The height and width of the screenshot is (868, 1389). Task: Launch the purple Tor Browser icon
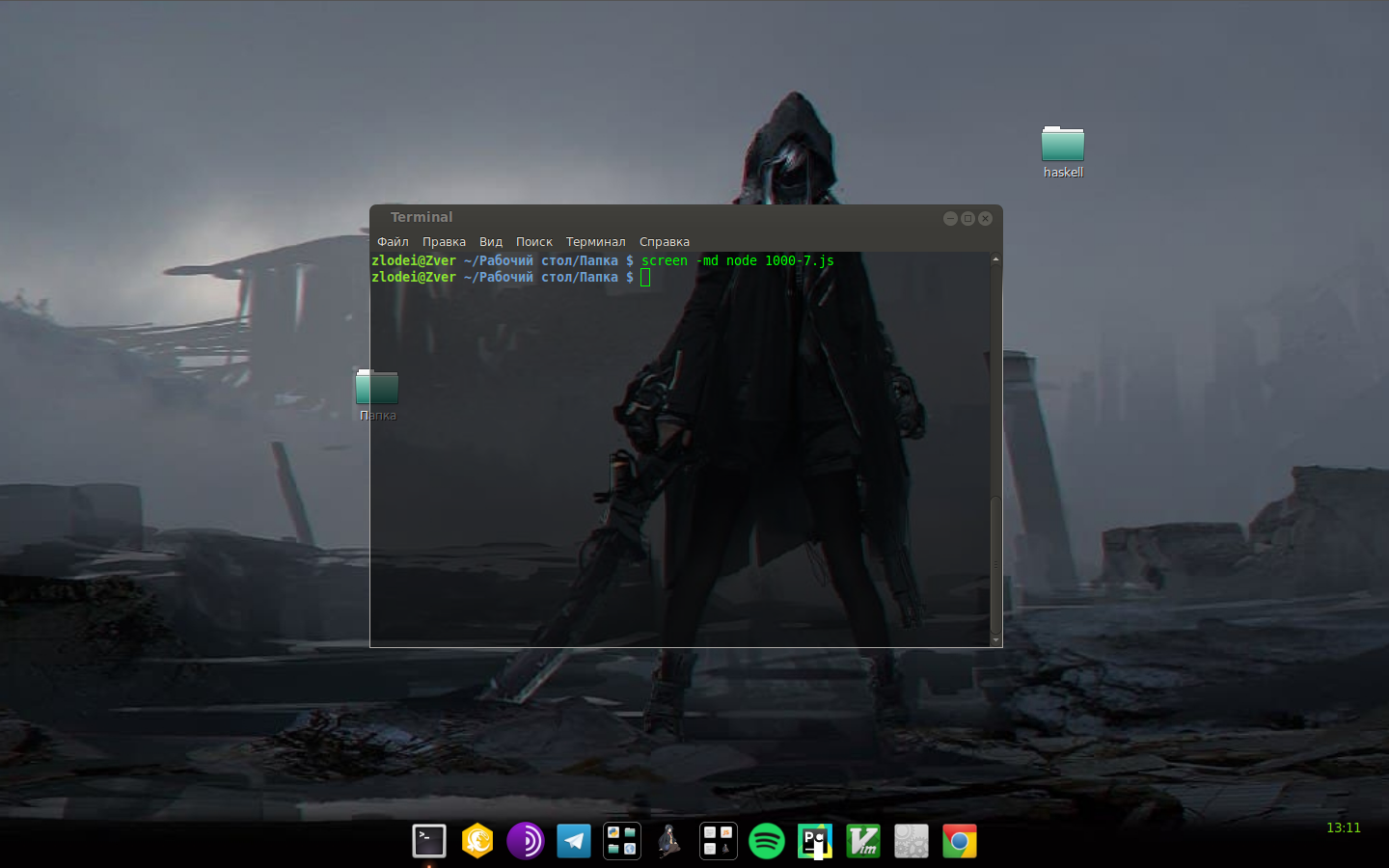click(526, 841)
